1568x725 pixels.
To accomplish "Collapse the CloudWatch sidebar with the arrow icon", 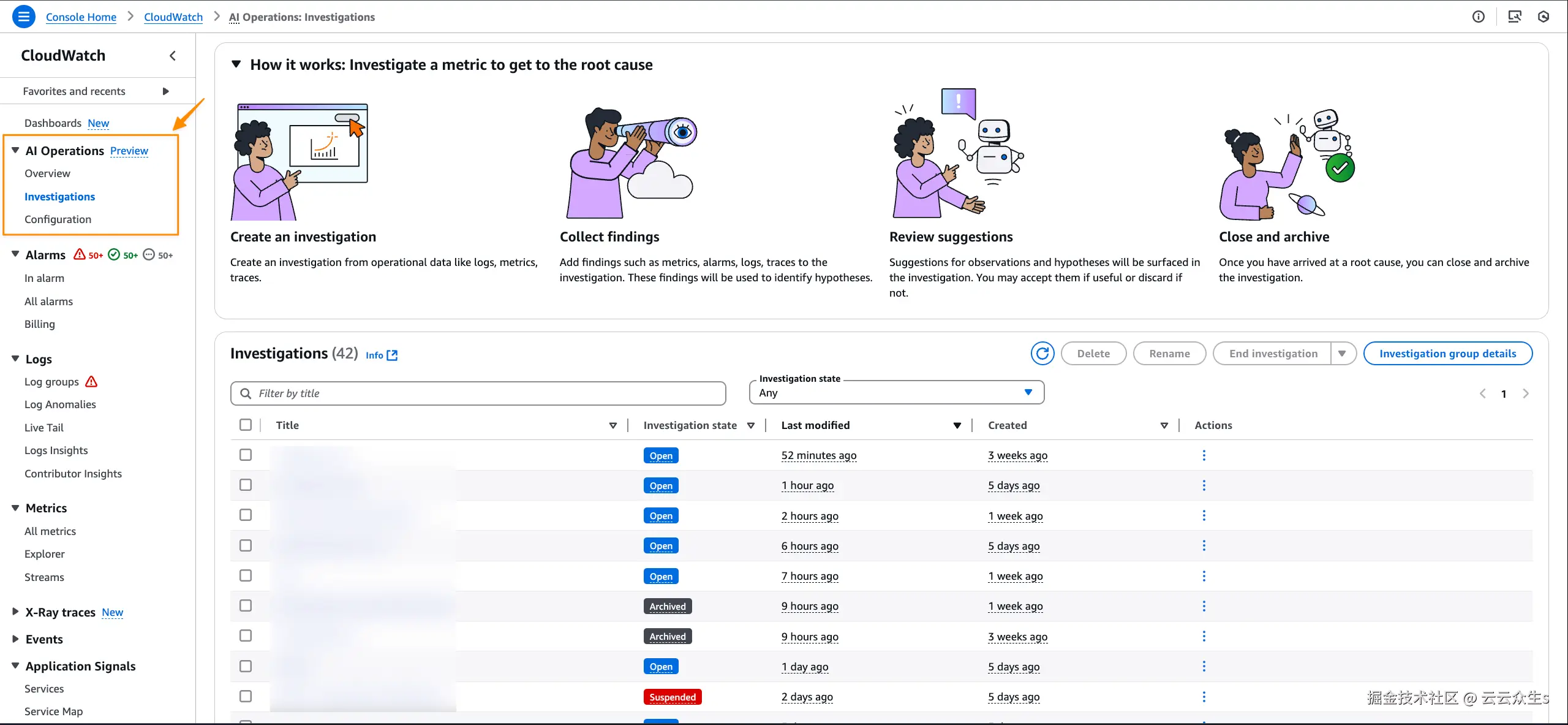I will 173,56.
